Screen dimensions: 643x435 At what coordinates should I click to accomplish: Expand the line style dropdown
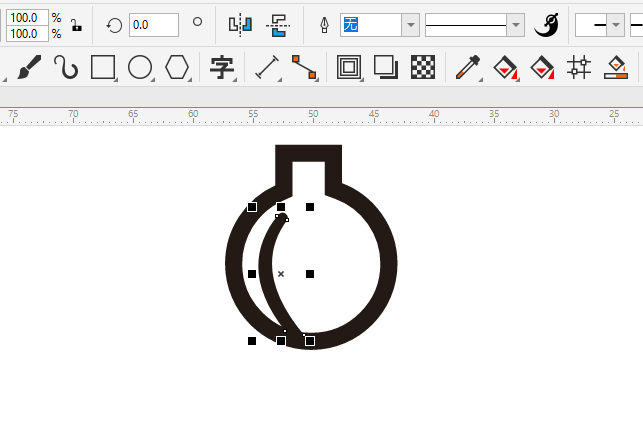pyautogui.click(x=515, y=25)
